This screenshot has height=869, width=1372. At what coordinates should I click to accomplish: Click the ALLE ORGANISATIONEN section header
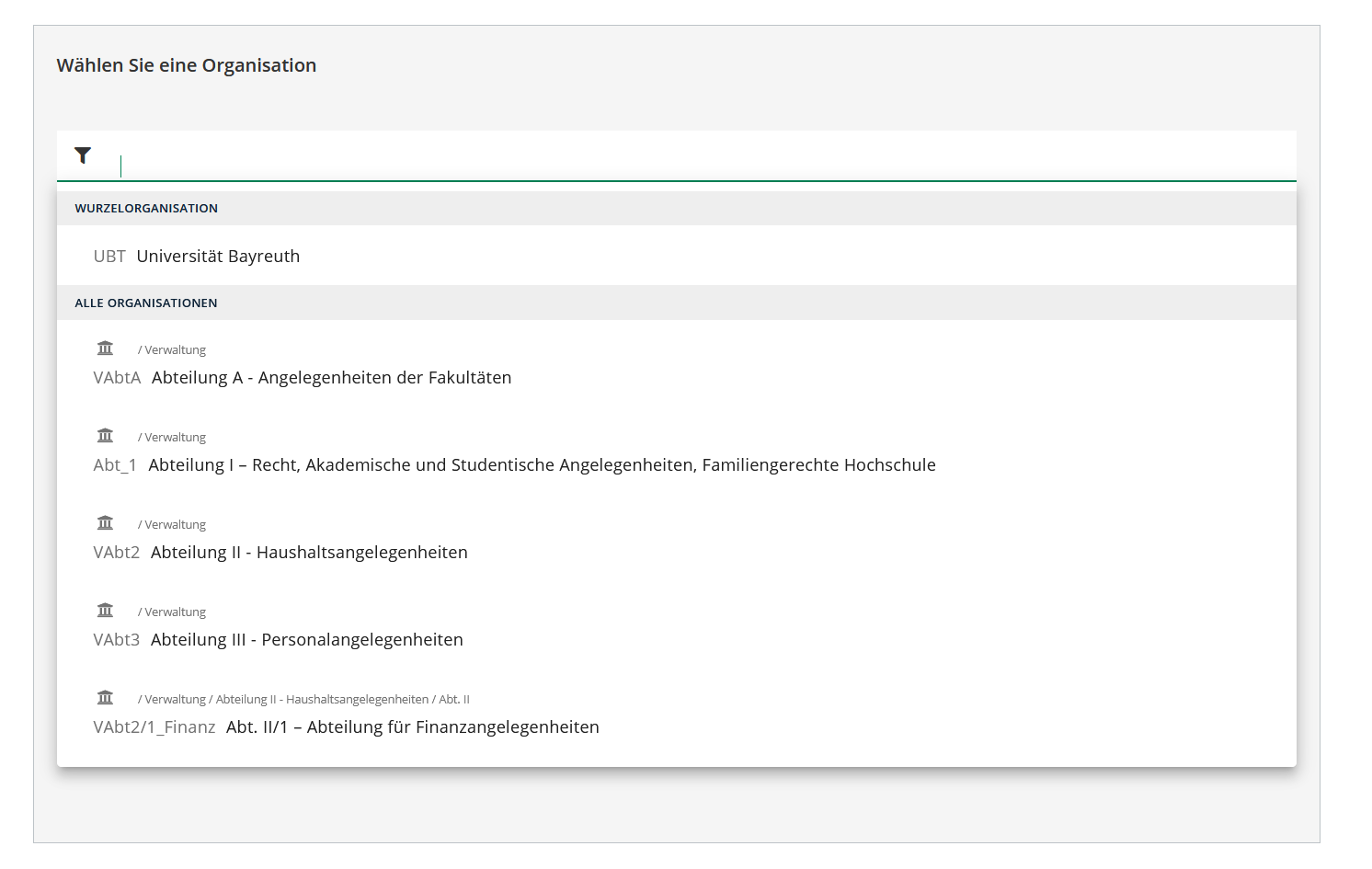click(145, 302)
